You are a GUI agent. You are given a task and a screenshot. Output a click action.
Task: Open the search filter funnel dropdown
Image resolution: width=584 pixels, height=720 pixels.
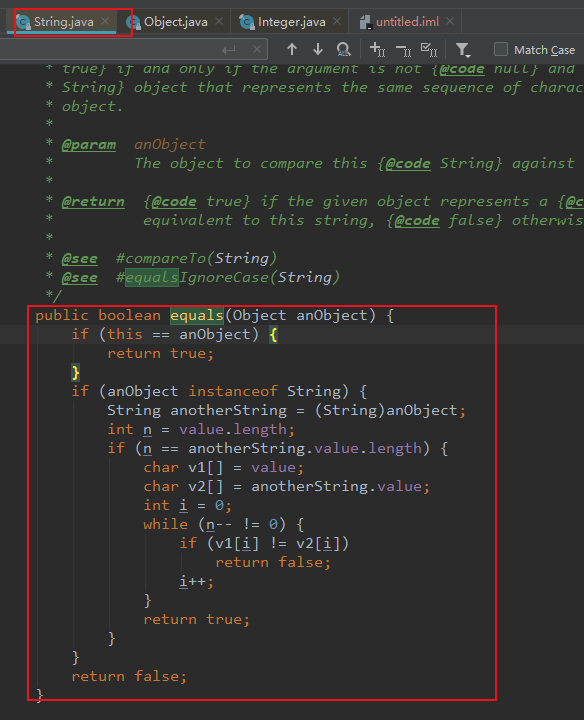coord(463,50)
